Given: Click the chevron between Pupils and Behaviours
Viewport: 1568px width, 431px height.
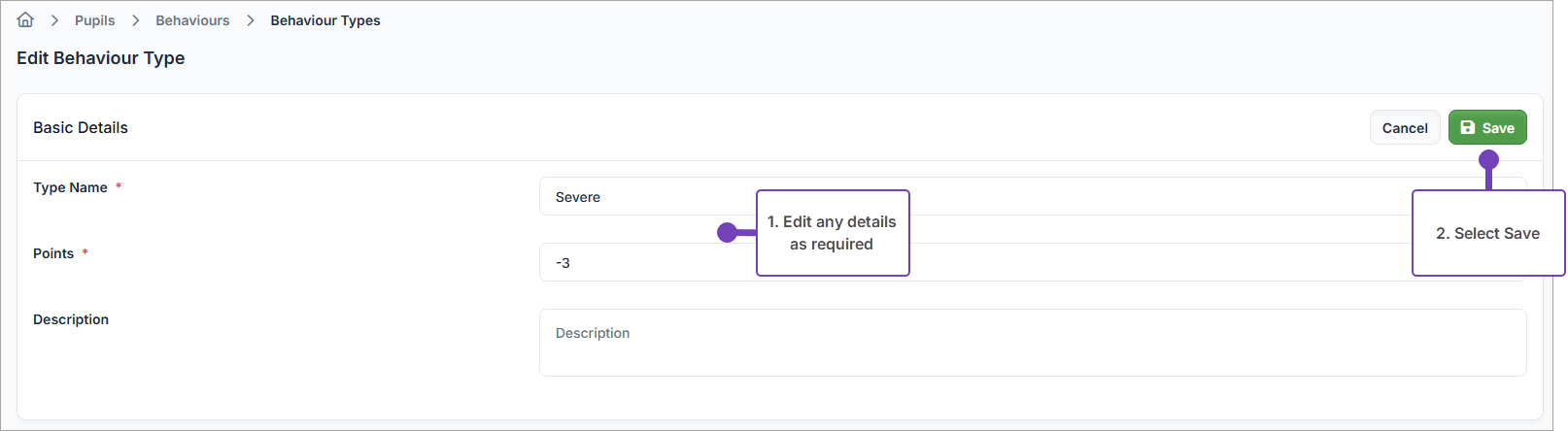Looking at the screenshot, I should pyautogui.click(x=135, y=20).
